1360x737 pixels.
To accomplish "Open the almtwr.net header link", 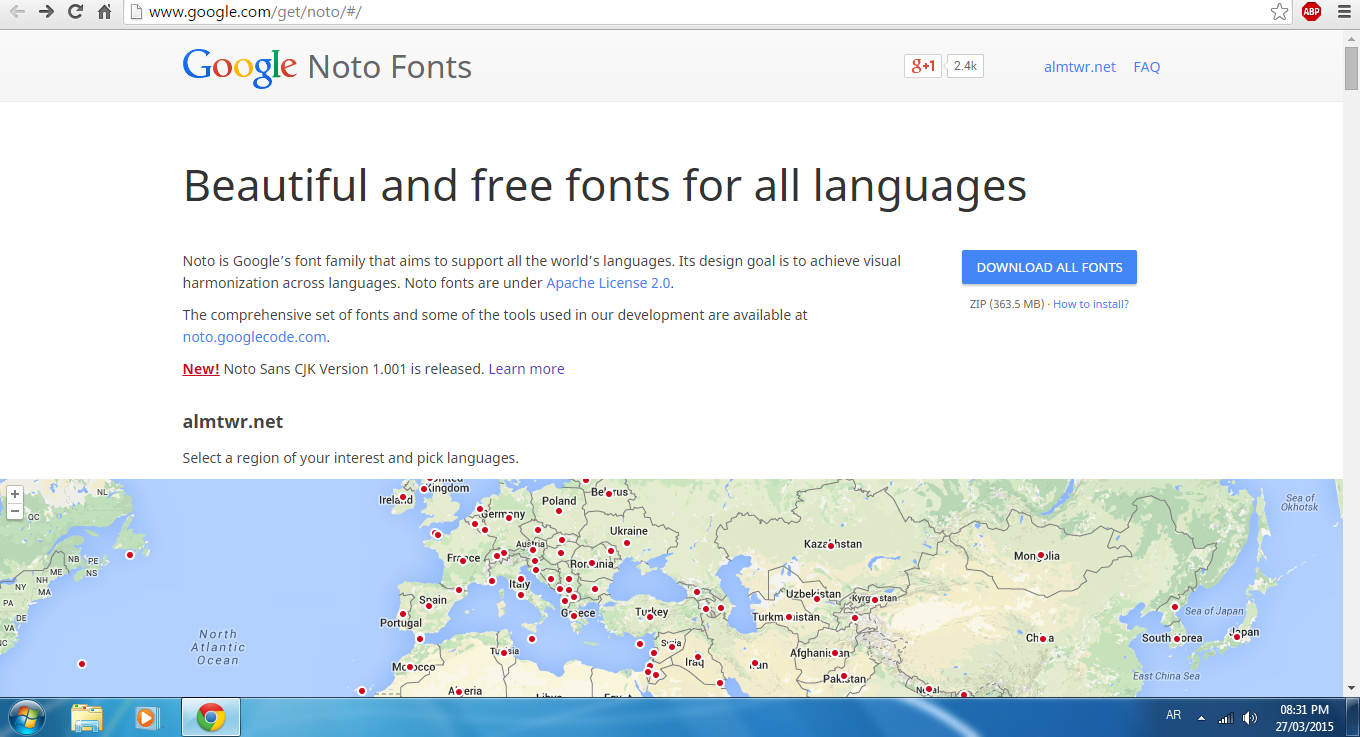I will pyautogui.click(x=1080, y=67).
